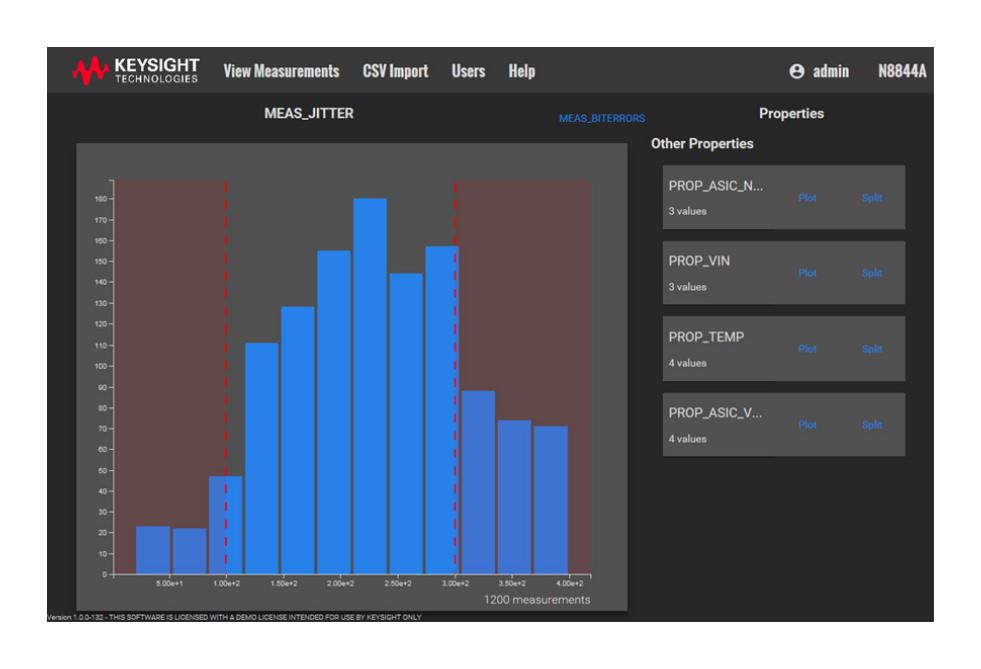Screen dimensions: 981x669
Task: Plot the PROP_ASIC_N... property
Action: coord(807,198)
